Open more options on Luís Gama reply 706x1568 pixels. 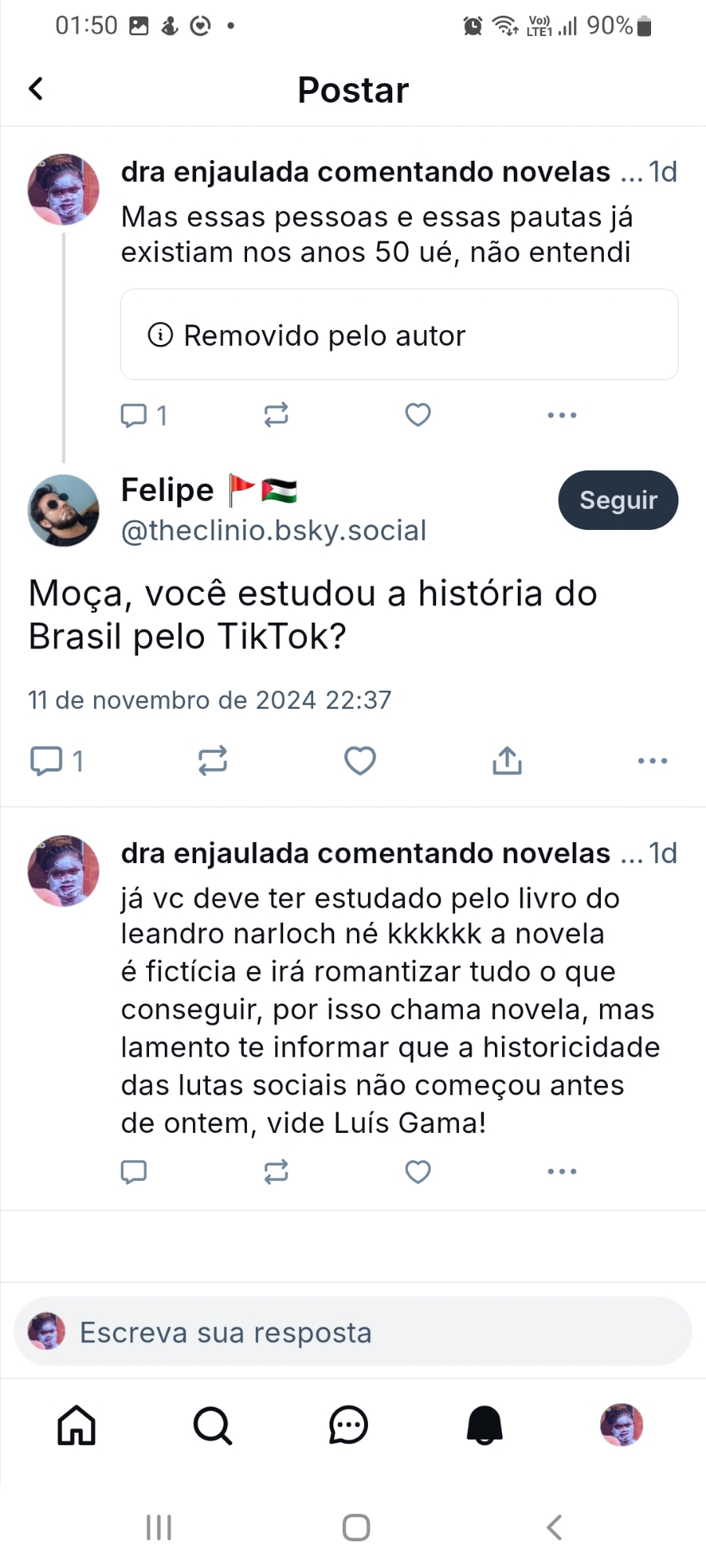tap(562, 1171)
